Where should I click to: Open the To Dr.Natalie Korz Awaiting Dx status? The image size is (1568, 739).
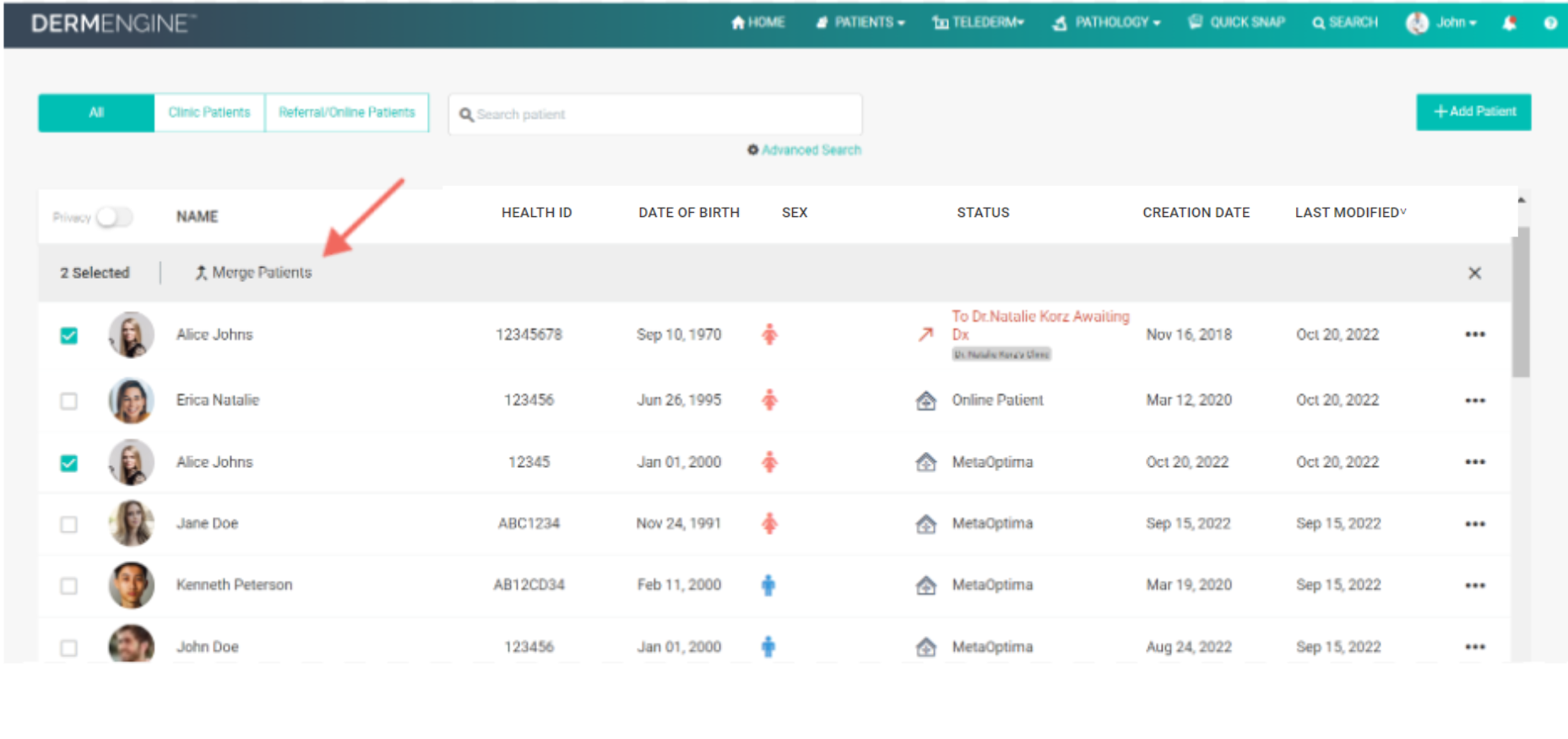1040,325
